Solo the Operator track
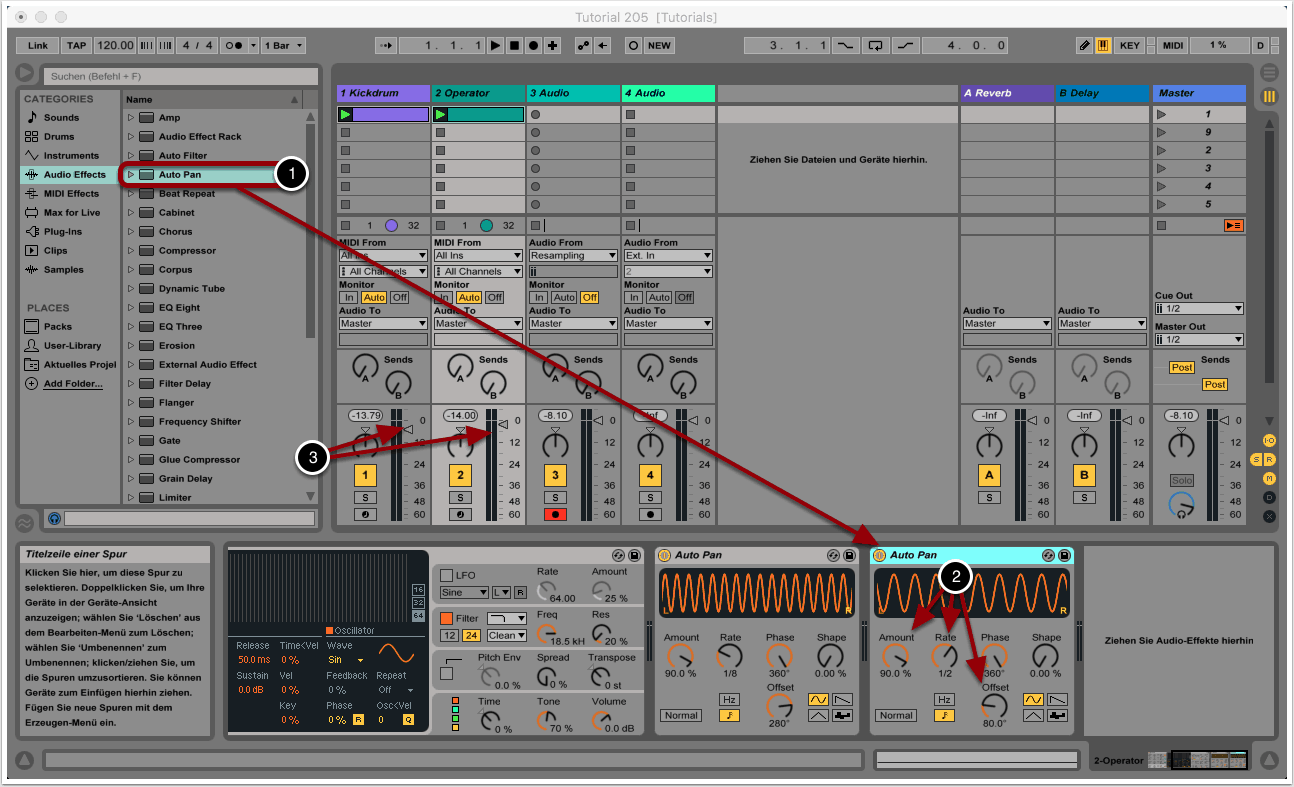 point(460,497)
